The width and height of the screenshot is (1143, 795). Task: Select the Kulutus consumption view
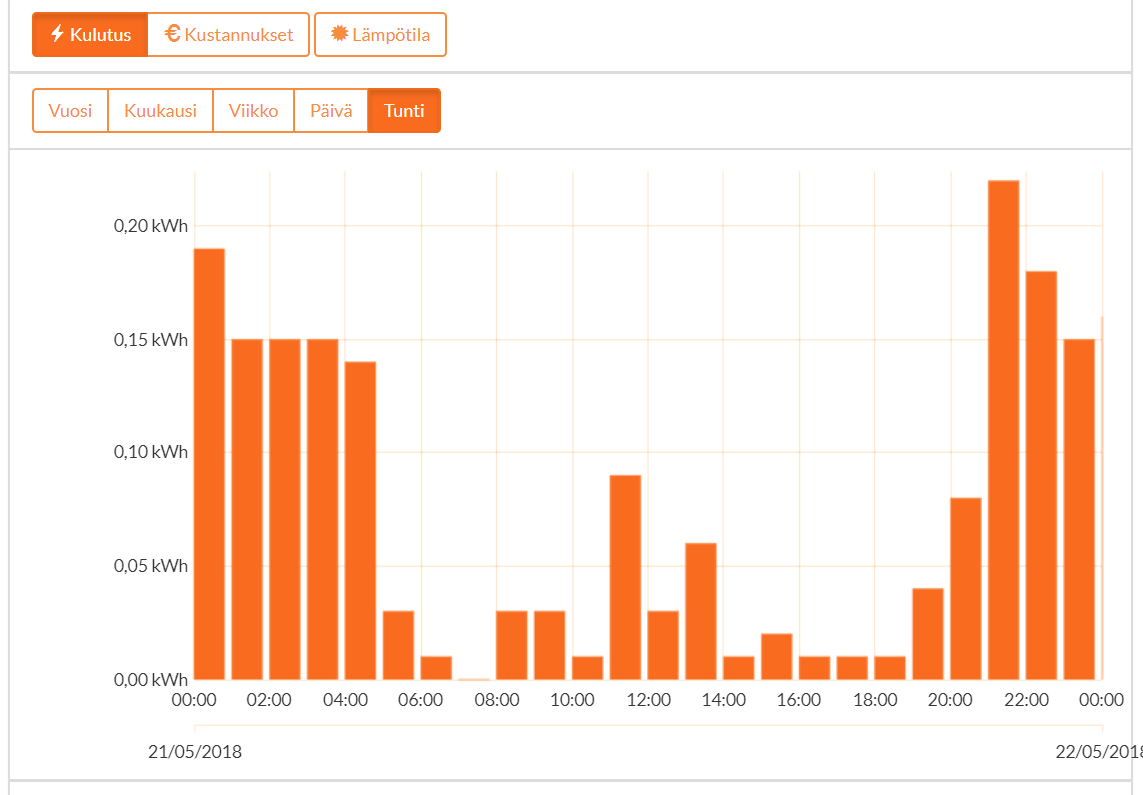[90, 34]
